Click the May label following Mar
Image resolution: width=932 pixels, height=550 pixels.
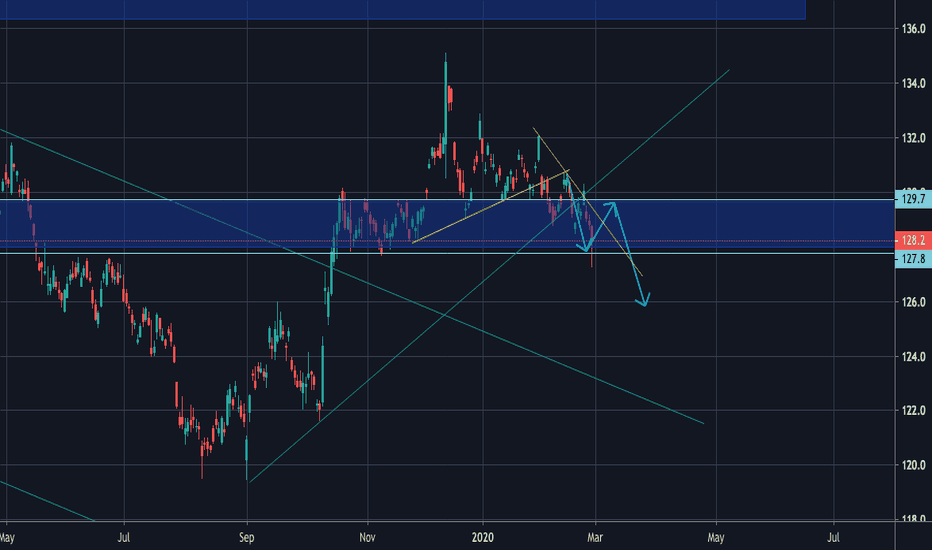pos(716,538)
